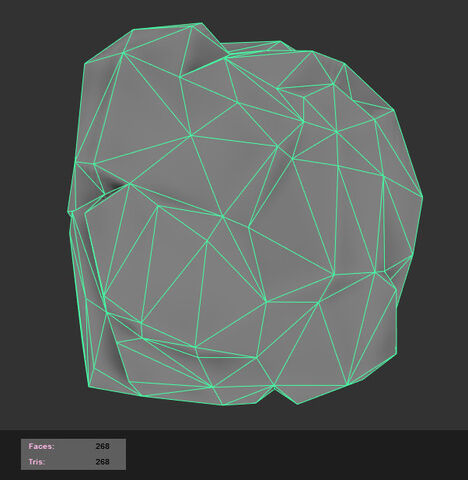This screenshot has height=480, width=468.
Task: Select the topmost vertex of the mesh
Action: (x=201, y=23)
